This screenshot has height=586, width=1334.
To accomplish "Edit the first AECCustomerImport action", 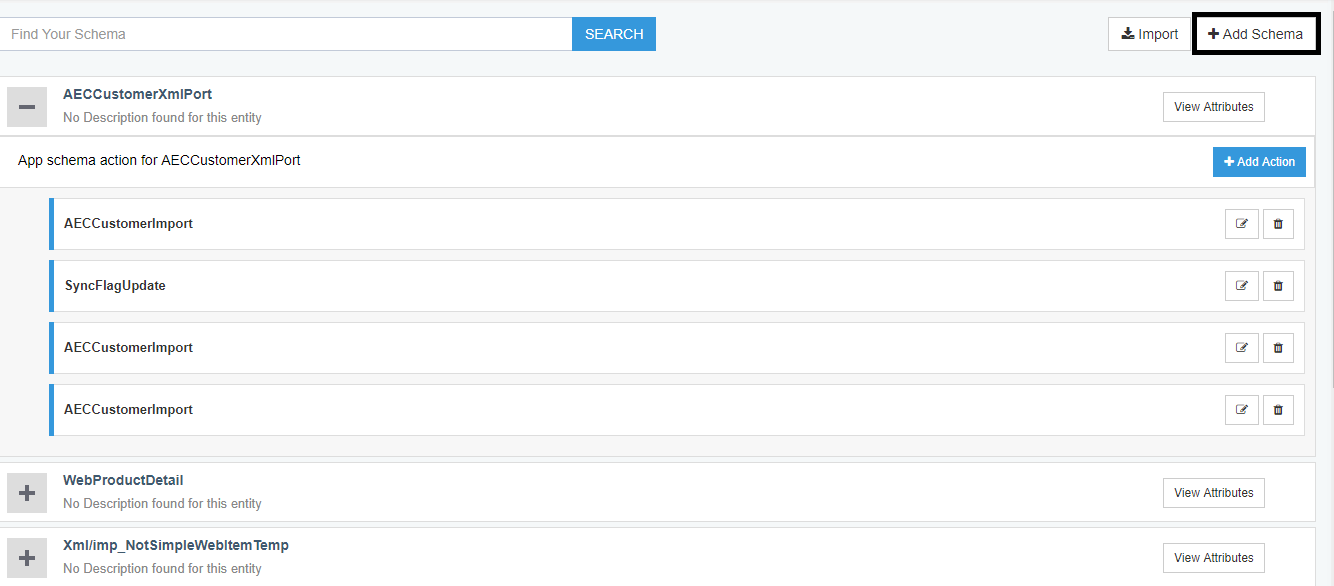I will coord(1241,224).
